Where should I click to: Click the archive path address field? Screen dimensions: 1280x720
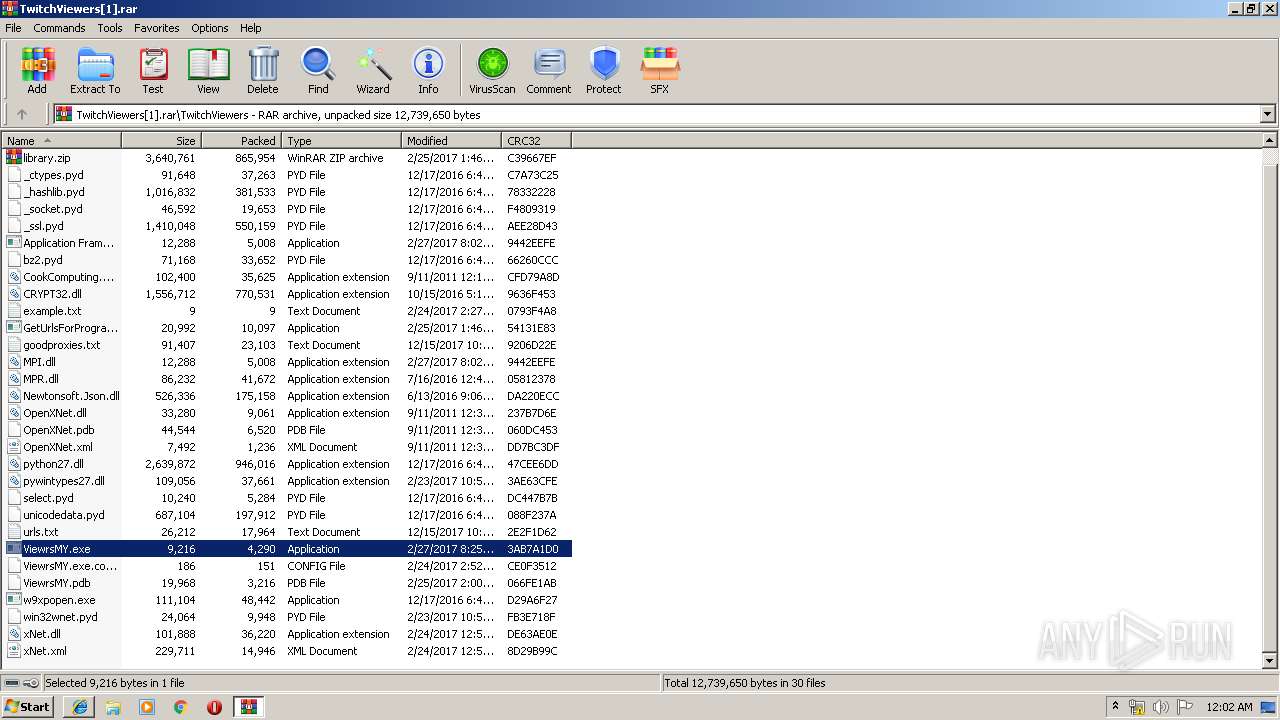pos(657,114)
